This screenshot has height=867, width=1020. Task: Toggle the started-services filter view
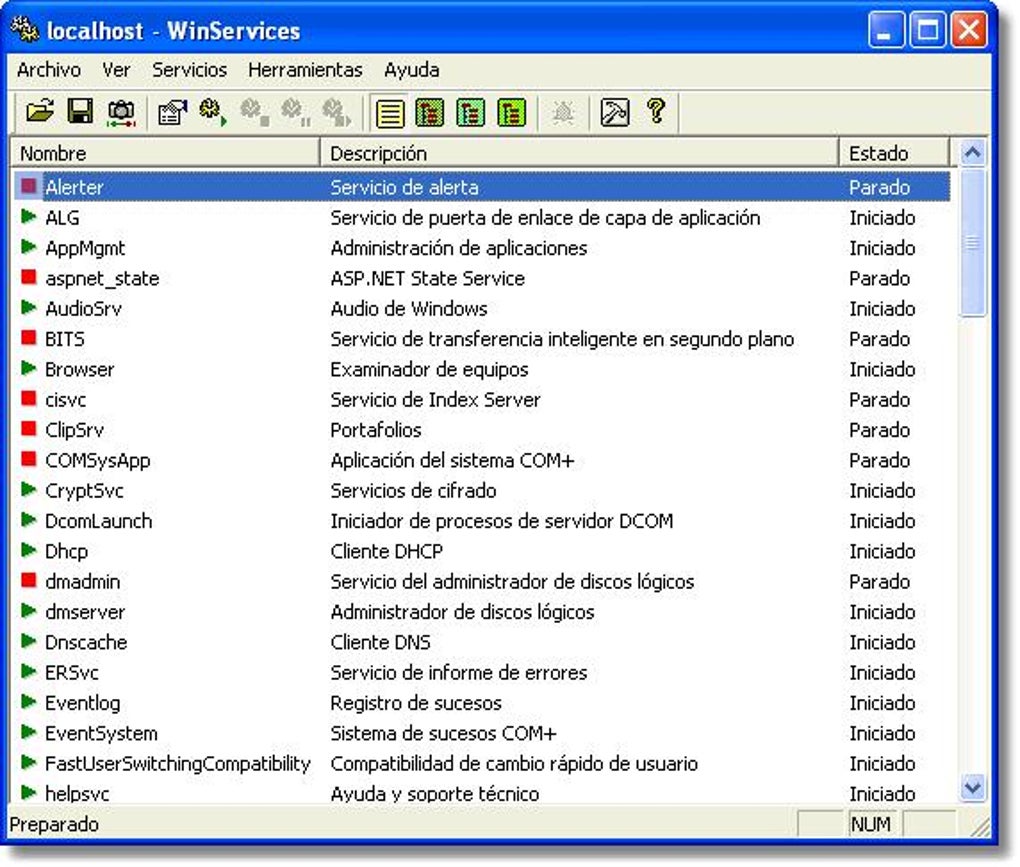(428, 113)
